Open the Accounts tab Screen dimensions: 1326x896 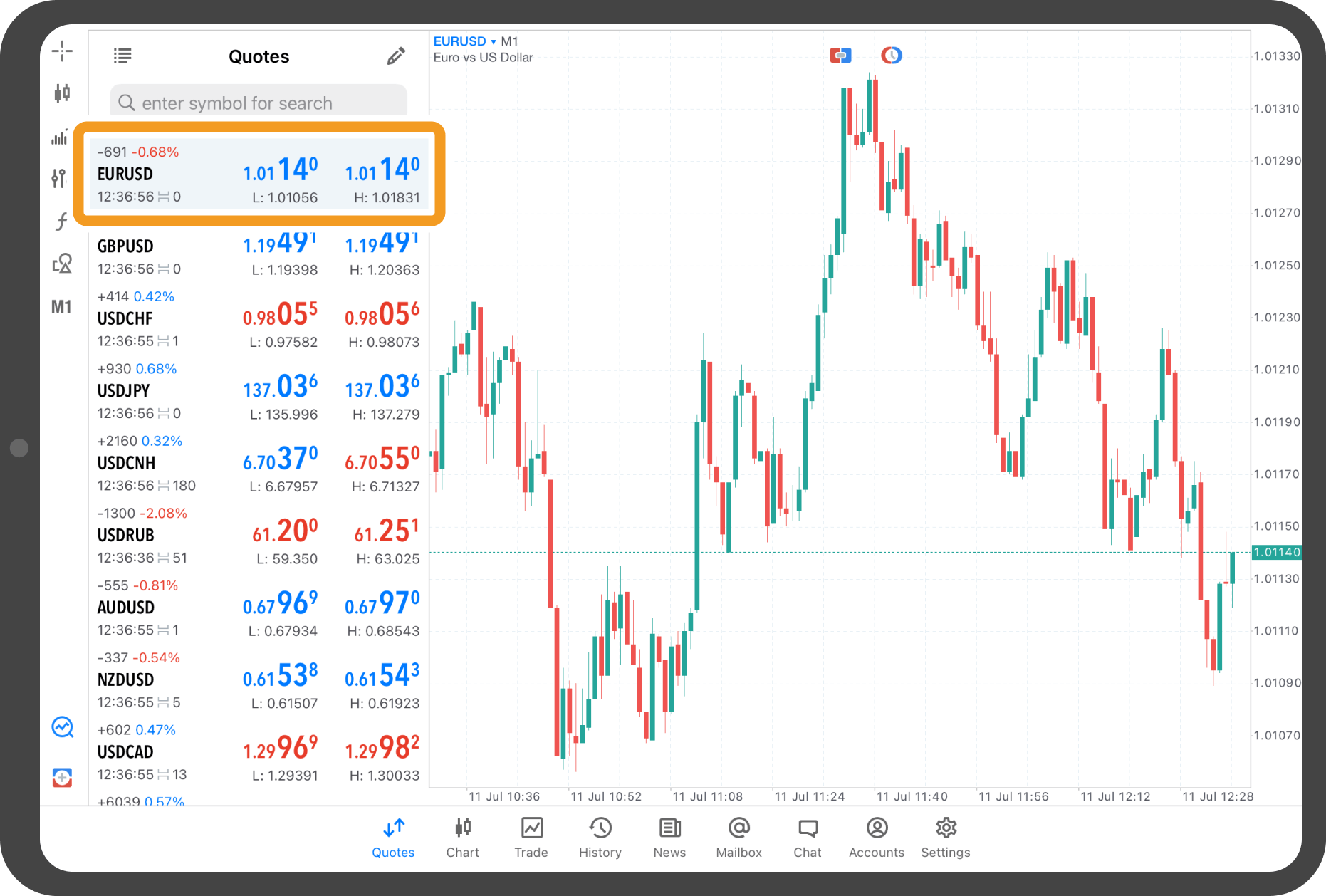click(877, 837)
